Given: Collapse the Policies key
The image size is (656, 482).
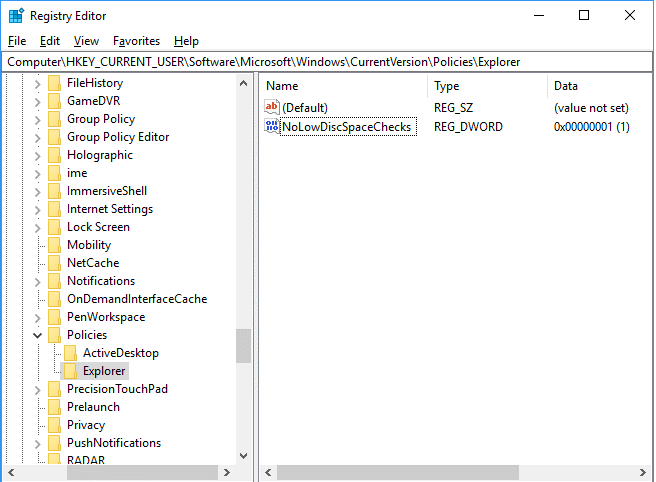Looking at the screenshot, I should coord(38,336).
